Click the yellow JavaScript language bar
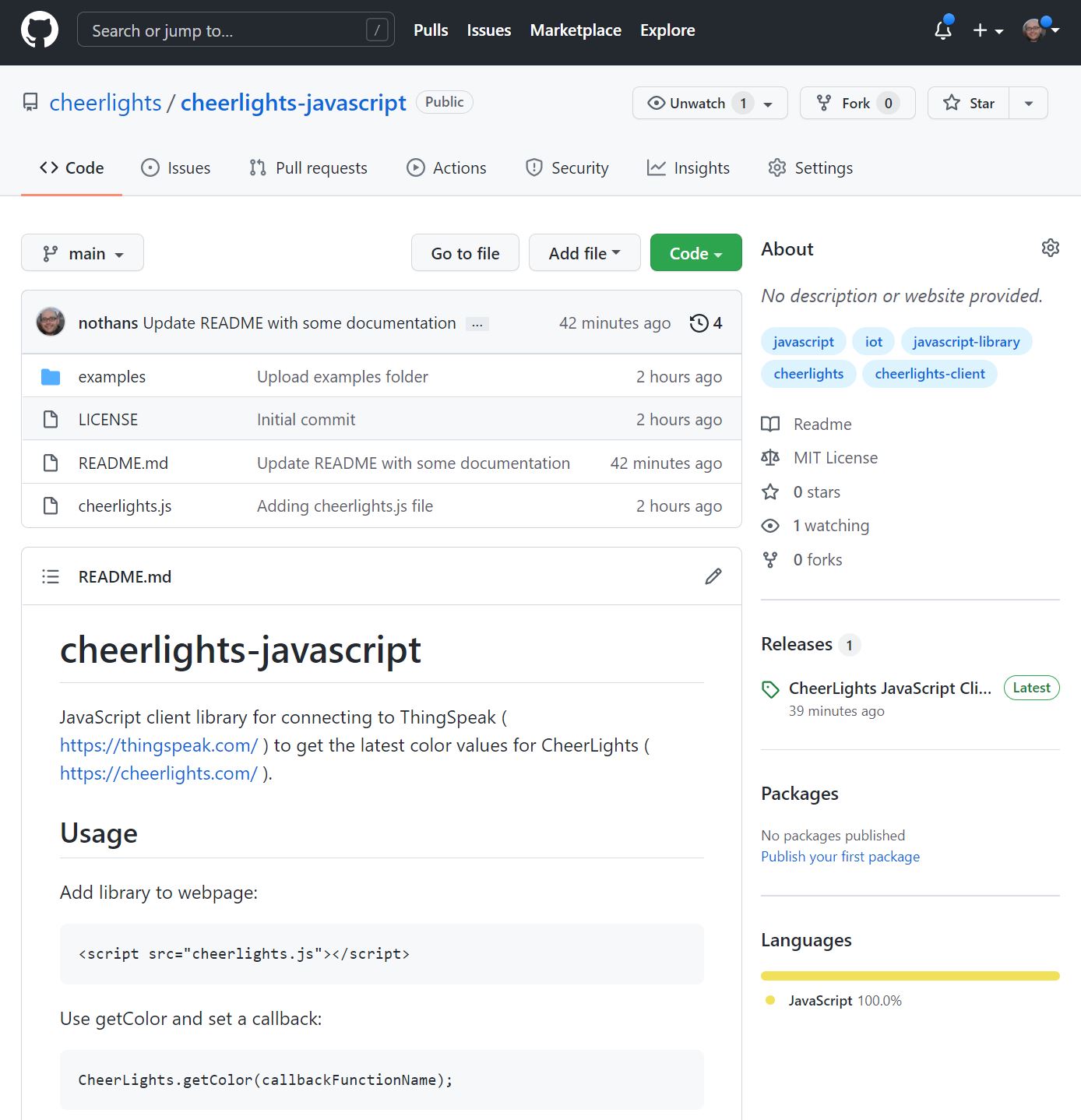The width and height of the screenshot is (1081, 1120). [x=910, y=976]
